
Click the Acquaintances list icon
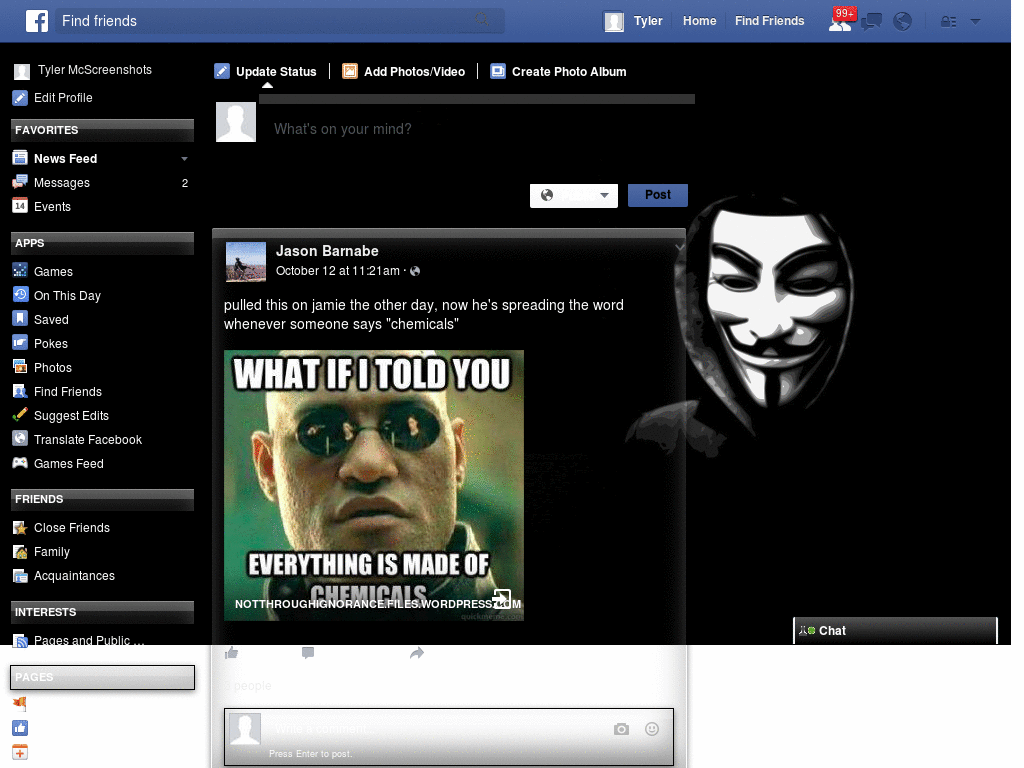click(20, 575)
